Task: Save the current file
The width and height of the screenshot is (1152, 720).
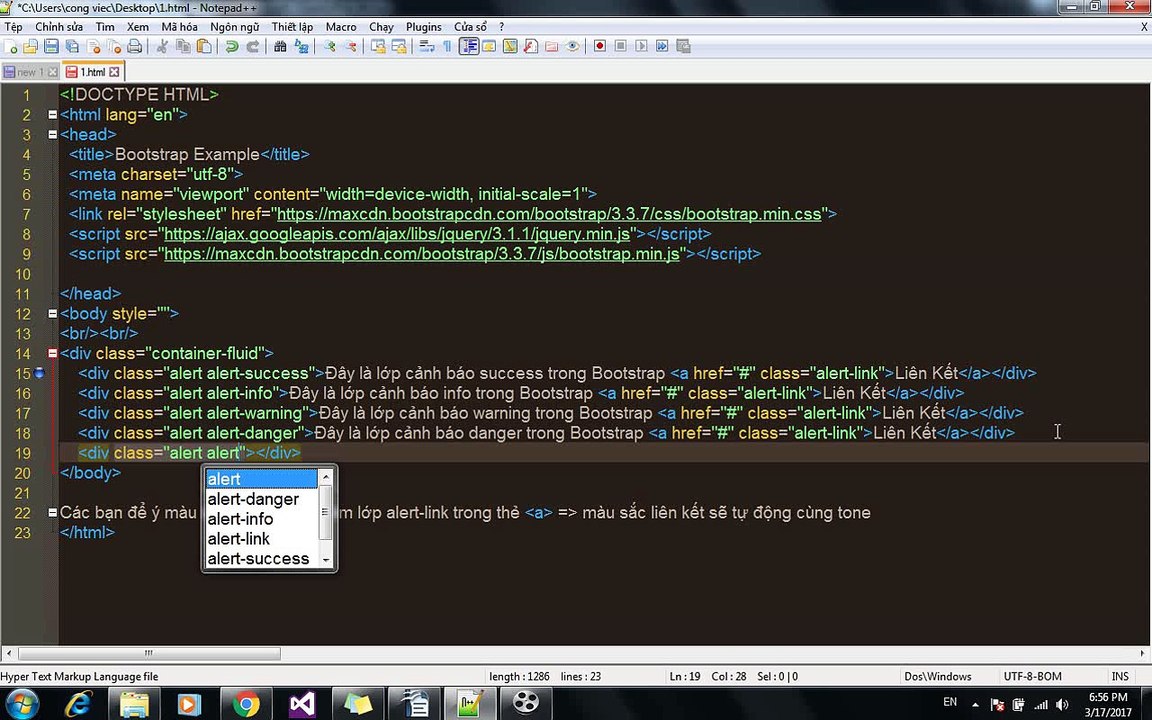Action: tap(51, 46)
